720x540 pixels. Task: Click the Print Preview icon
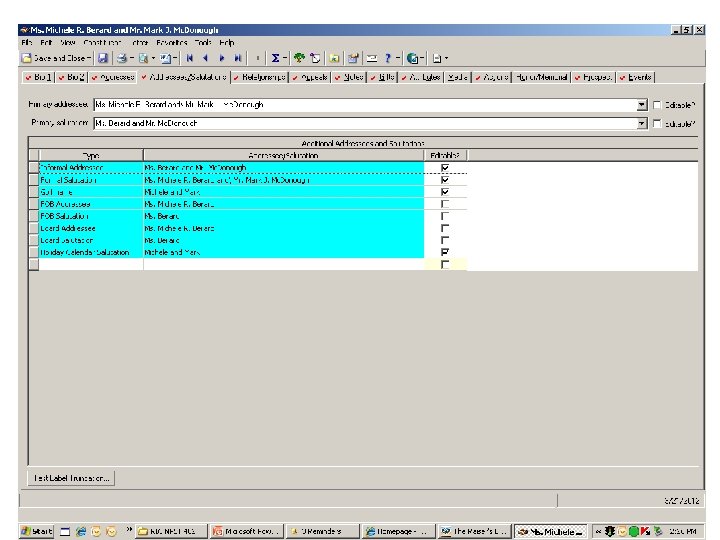coord(143,58)
